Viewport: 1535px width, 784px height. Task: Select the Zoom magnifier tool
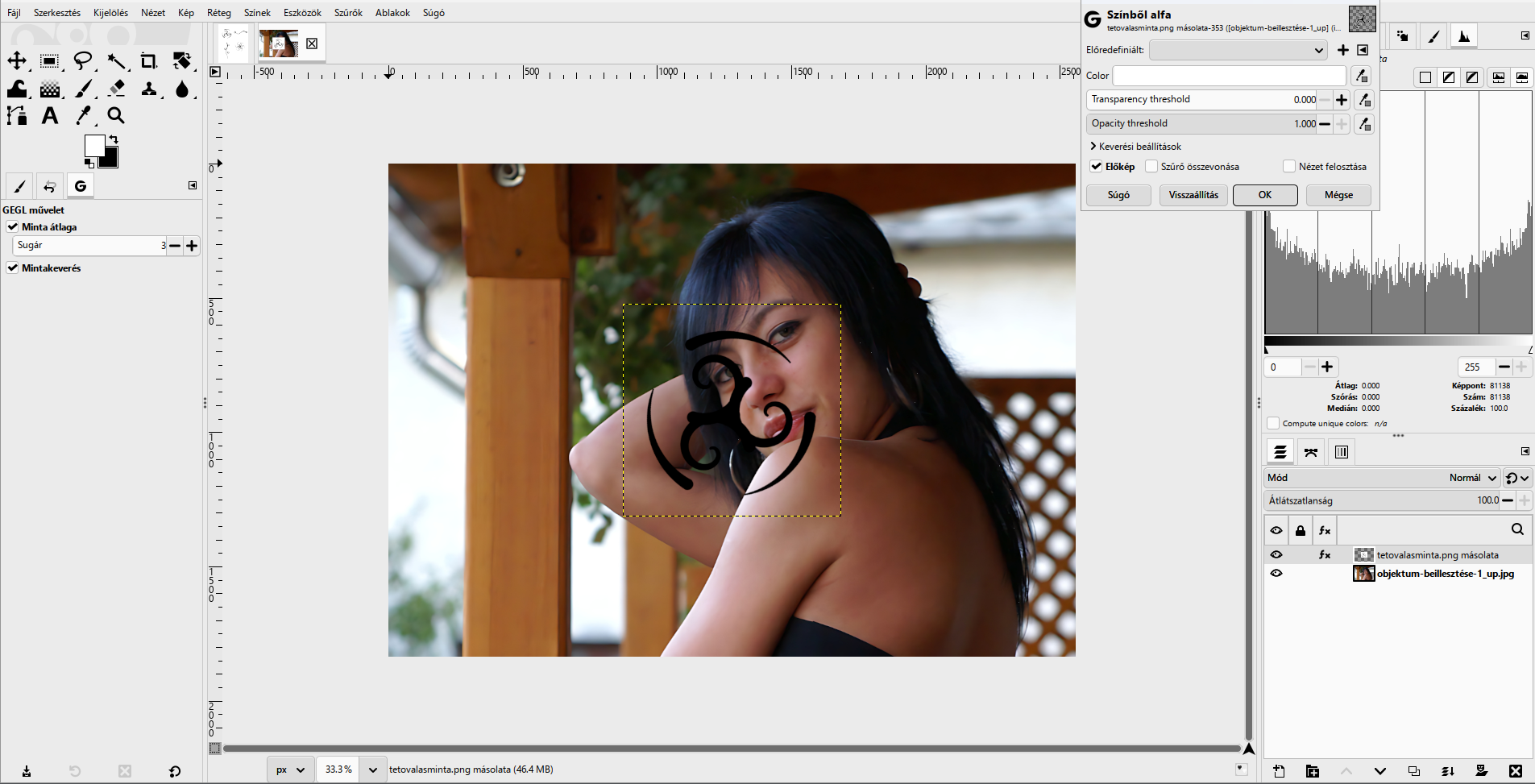pos(116,115)
